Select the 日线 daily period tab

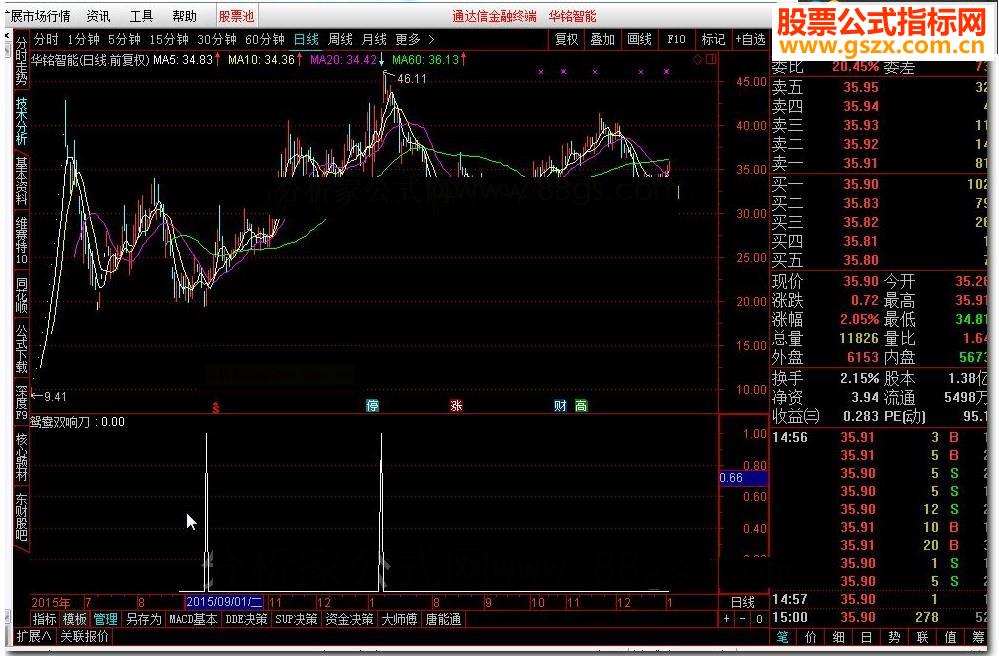coord(306,39)
